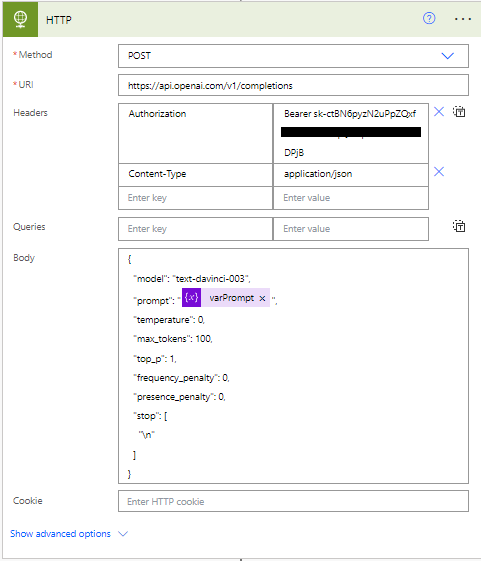Image resolution: width=481 pixels, height=561 pixels.
Task: Open the HTTP action ellipsis menu
Action: click(x=463, y=19)
